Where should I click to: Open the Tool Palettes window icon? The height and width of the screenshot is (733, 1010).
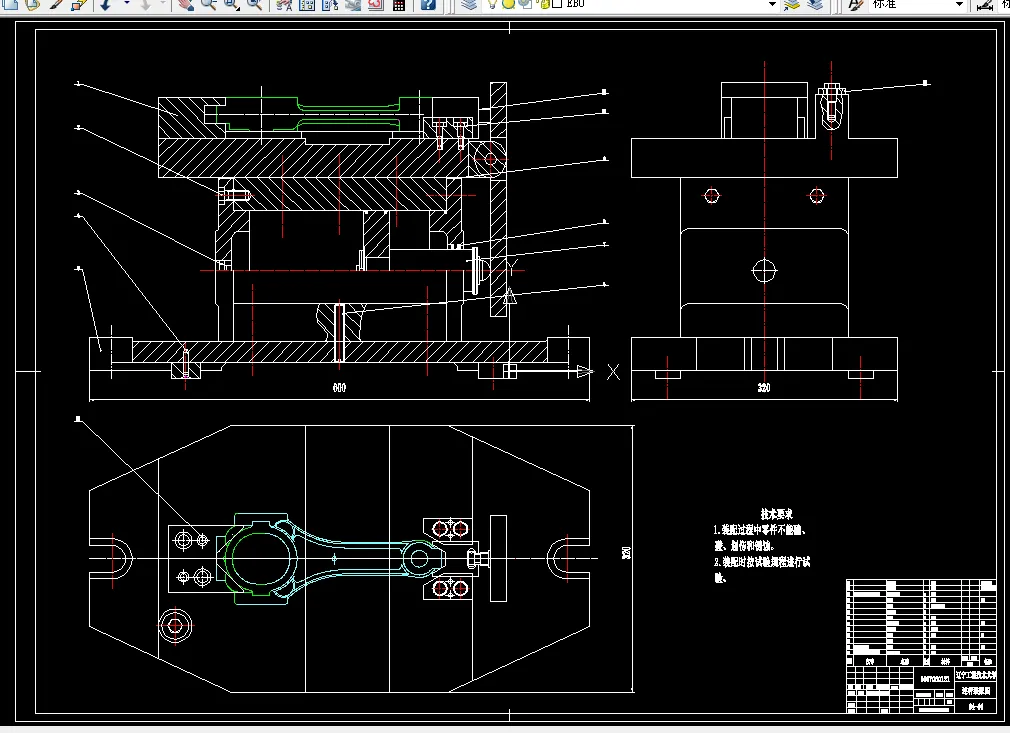pos(330,5)
